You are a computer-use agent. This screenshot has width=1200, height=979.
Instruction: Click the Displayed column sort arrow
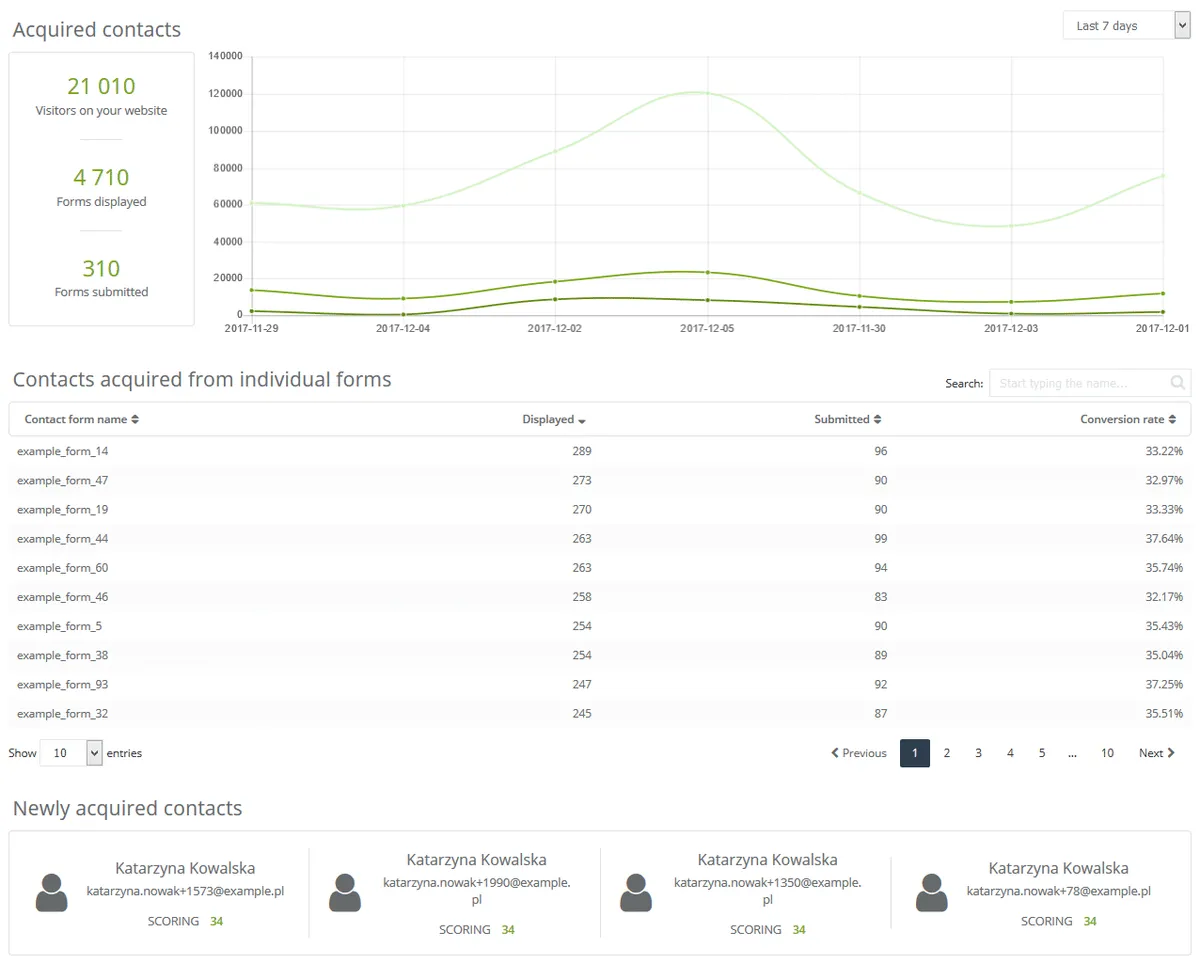click(582, 421)
